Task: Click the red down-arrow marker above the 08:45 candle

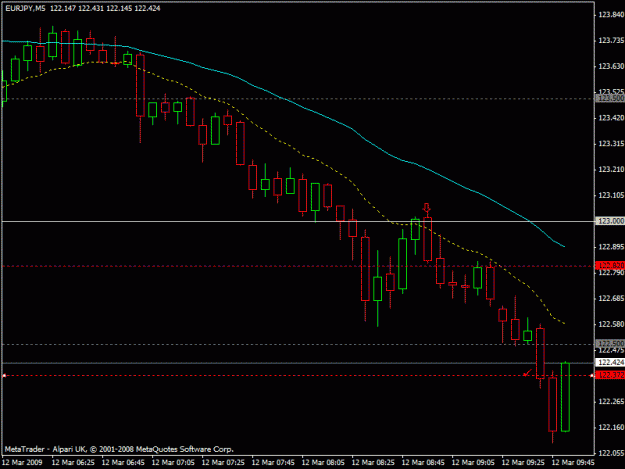Action: [x=427, y=209]
